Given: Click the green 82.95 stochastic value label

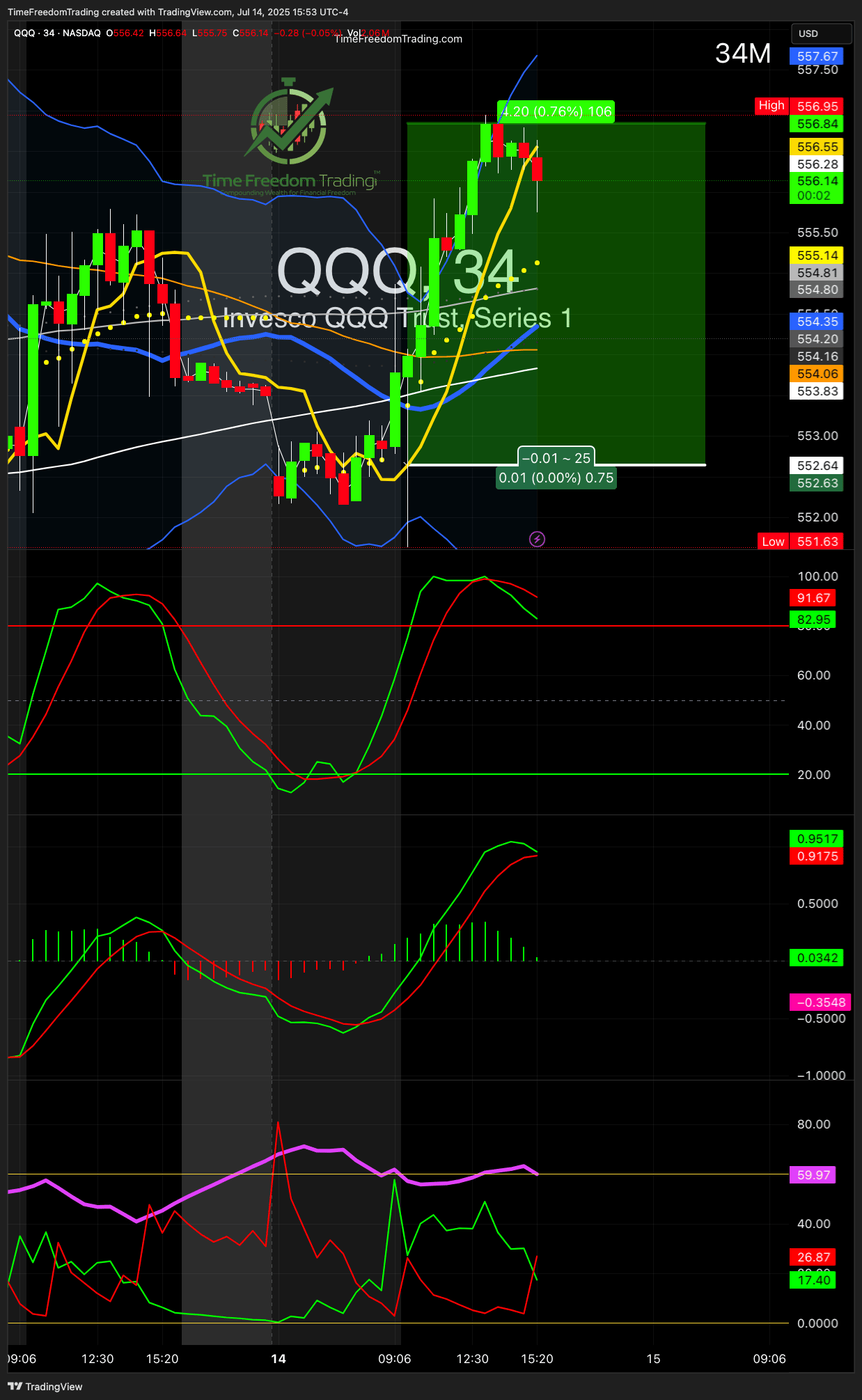Looking at the screenshot, I should pos(813,620).
